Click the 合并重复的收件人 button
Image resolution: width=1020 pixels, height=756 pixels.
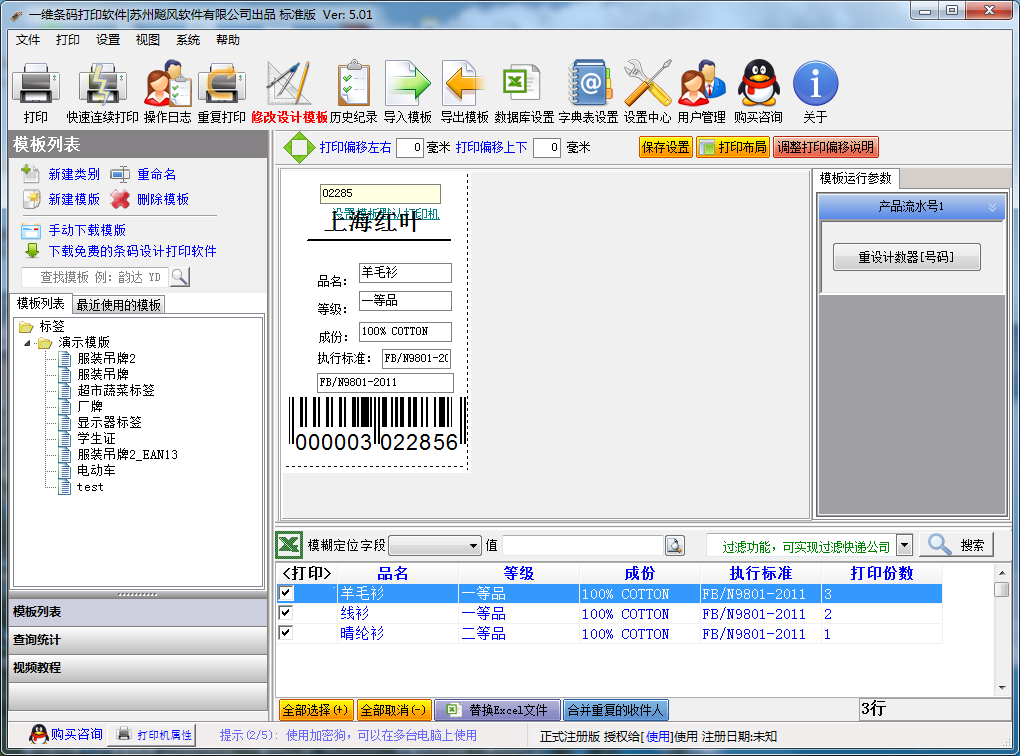click(615, 710)
